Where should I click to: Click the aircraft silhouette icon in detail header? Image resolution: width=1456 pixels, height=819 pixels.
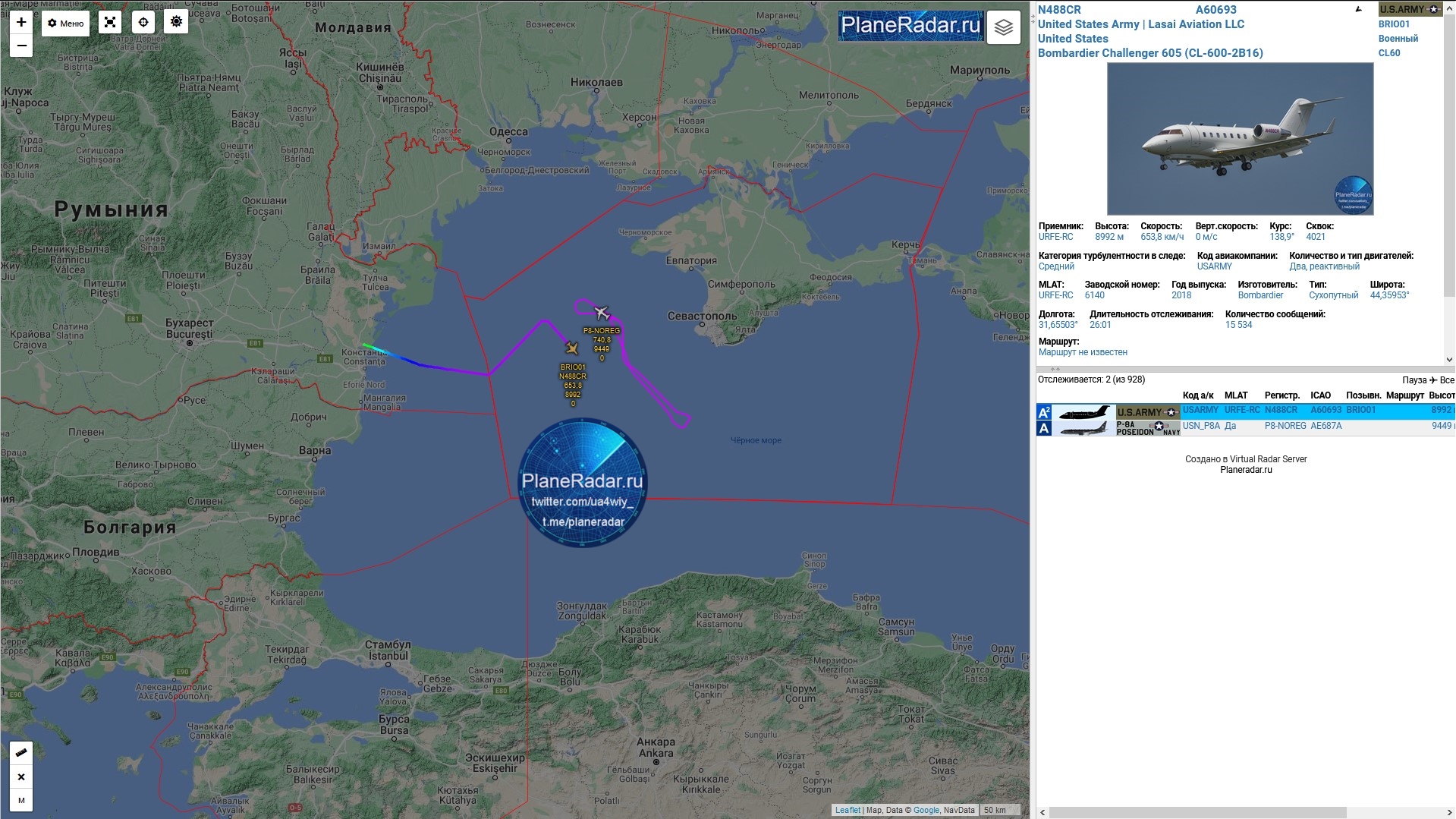point(1358,10)
